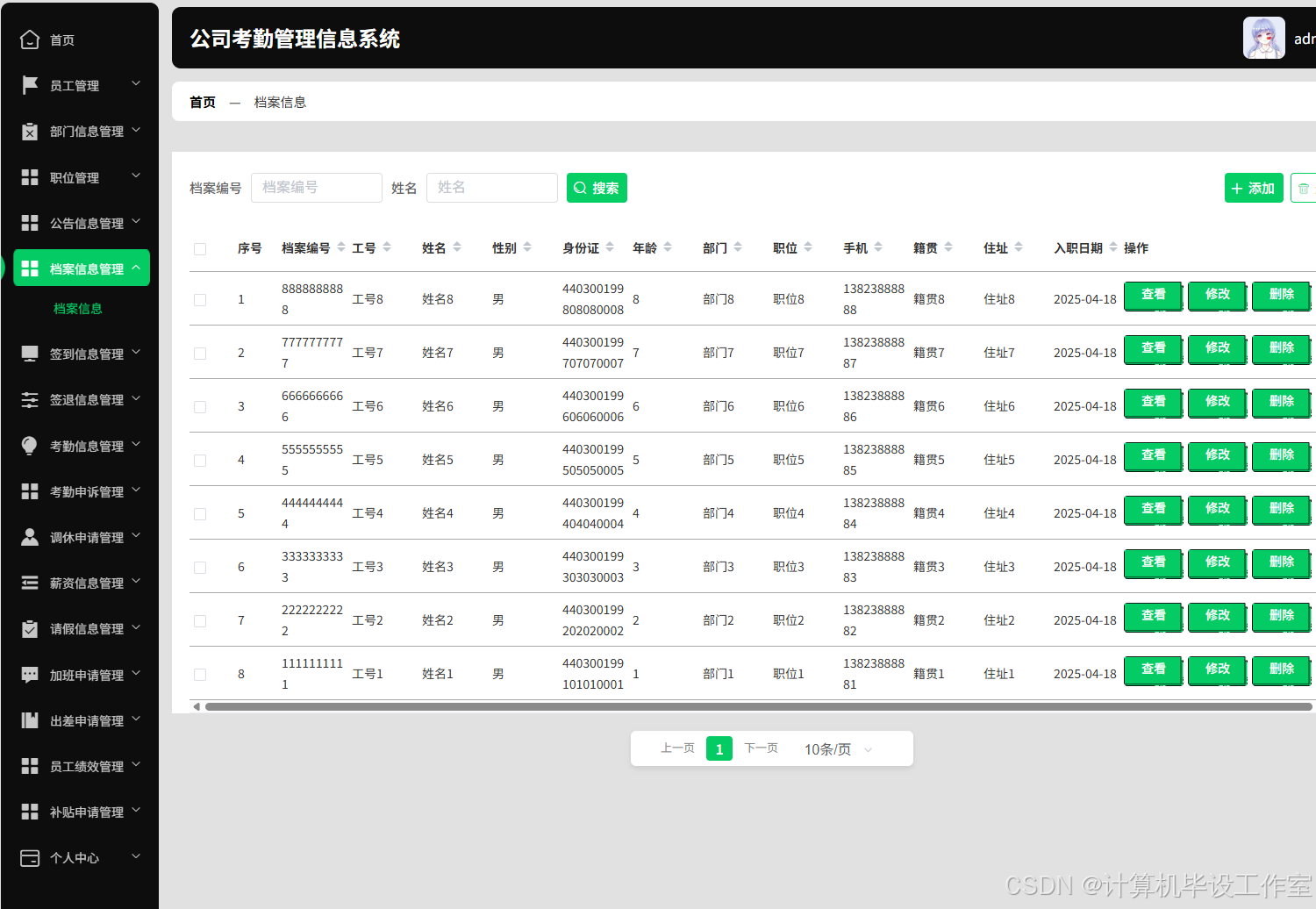Check the row with 姓名4

click(x=200, y=513)
